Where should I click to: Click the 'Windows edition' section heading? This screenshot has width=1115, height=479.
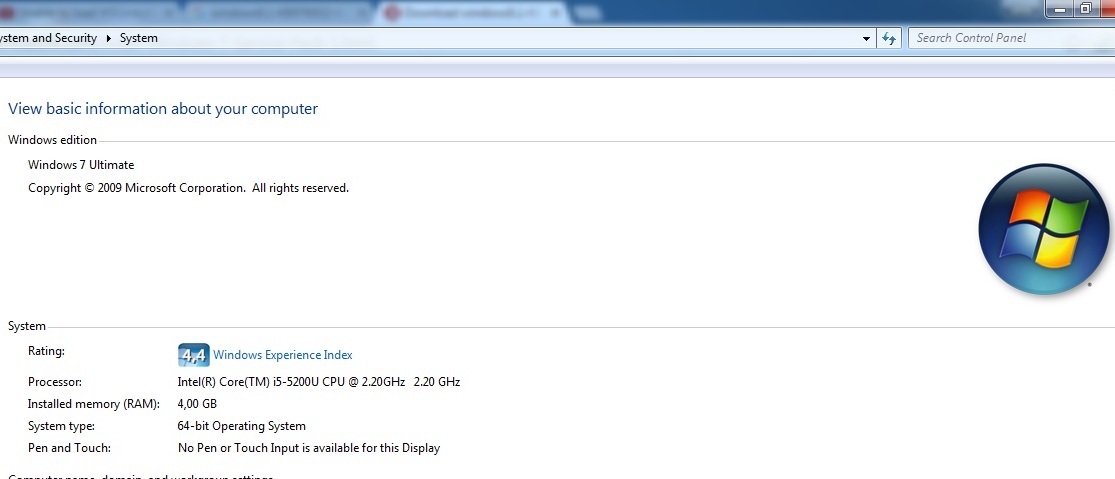coord(53,140)
